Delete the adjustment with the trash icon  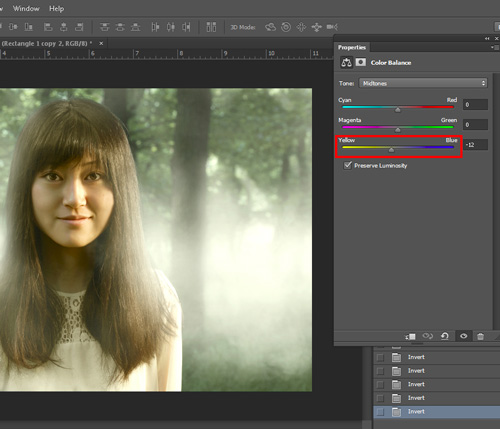tap(480, 336)
